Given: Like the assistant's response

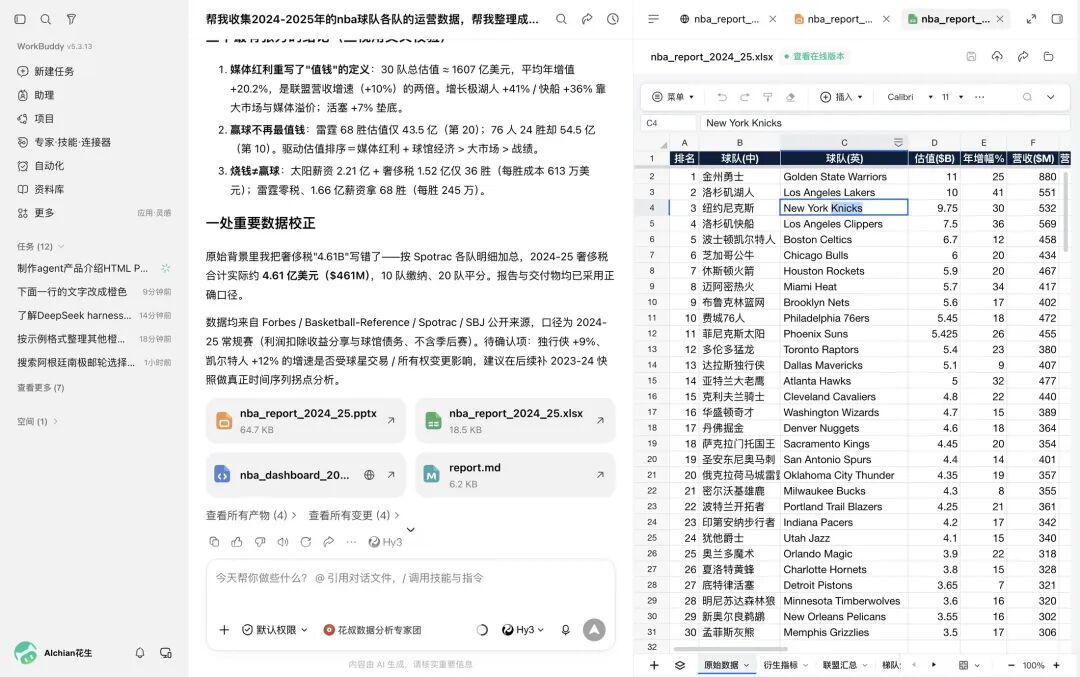Looking at the screenshot, I should (x=237, y=542).
